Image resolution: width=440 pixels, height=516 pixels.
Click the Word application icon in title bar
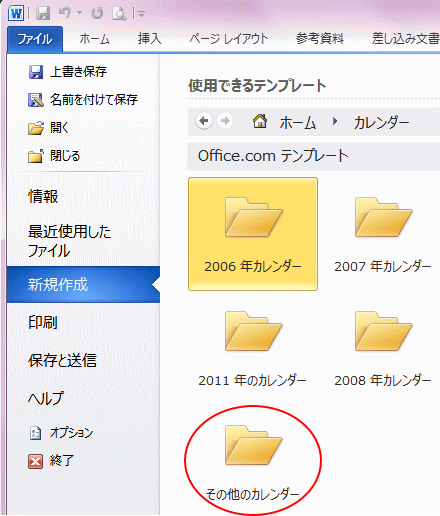(16, 13)
